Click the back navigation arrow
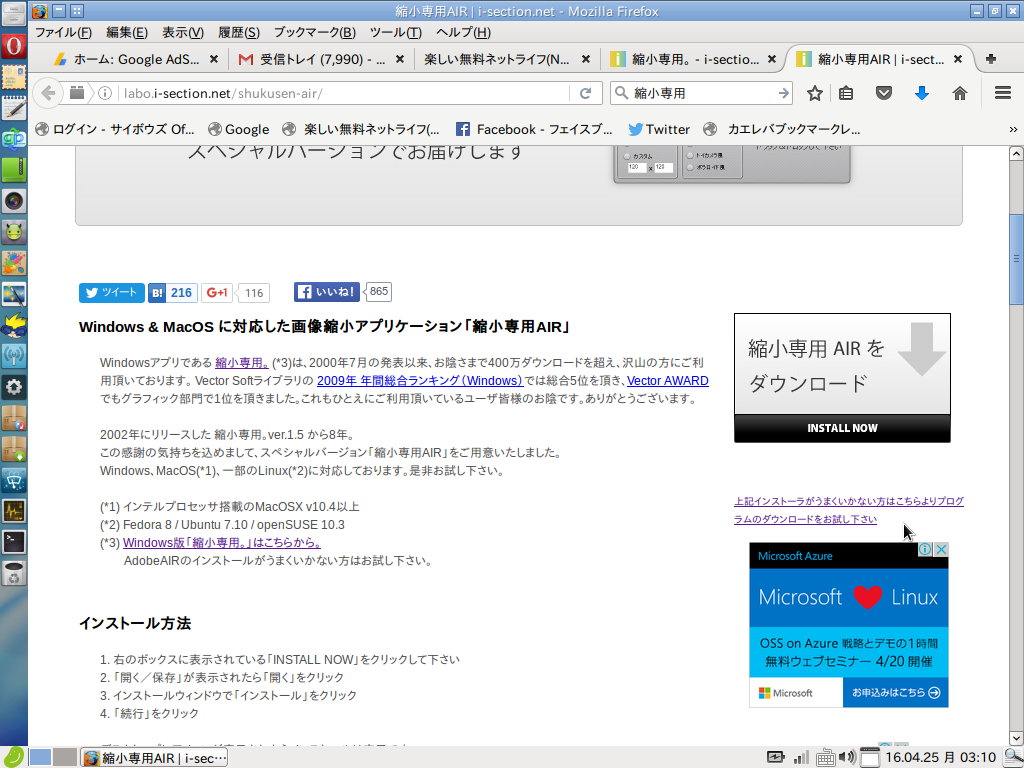 pos(47,93)
